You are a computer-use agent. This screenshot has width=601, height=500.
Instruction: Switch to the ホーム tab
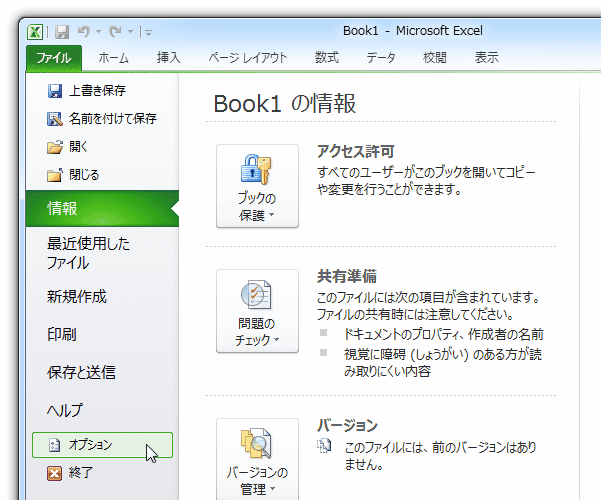coord(113,58)
